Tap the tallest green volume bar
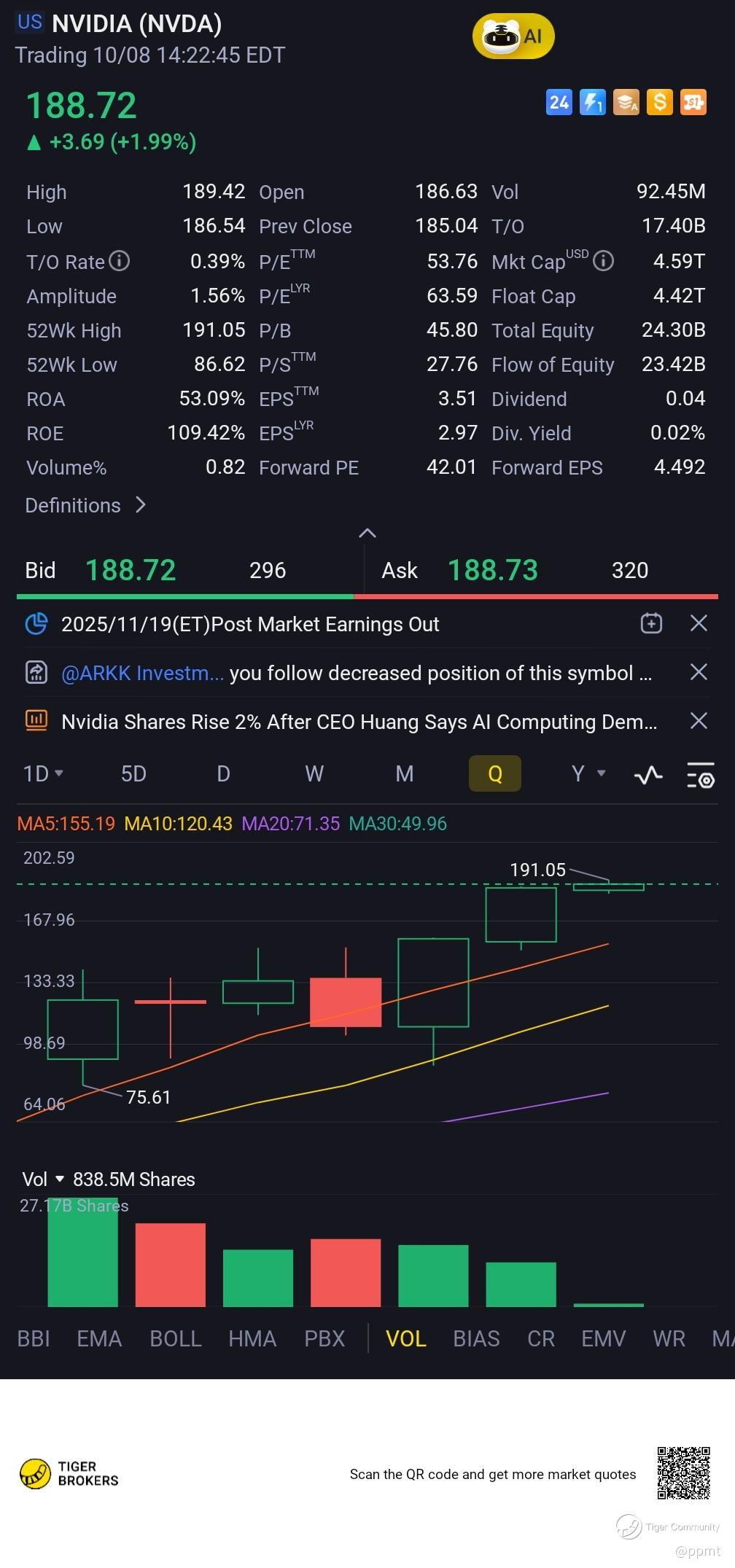735x1568 pixels. tap(83, 1252)
